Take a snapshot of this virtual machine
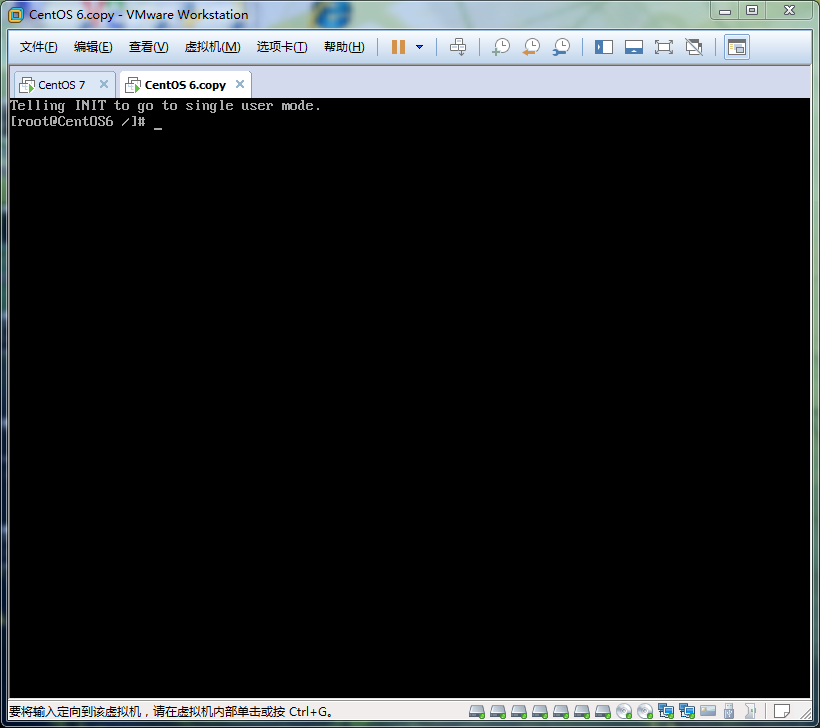 pos(500,47)
